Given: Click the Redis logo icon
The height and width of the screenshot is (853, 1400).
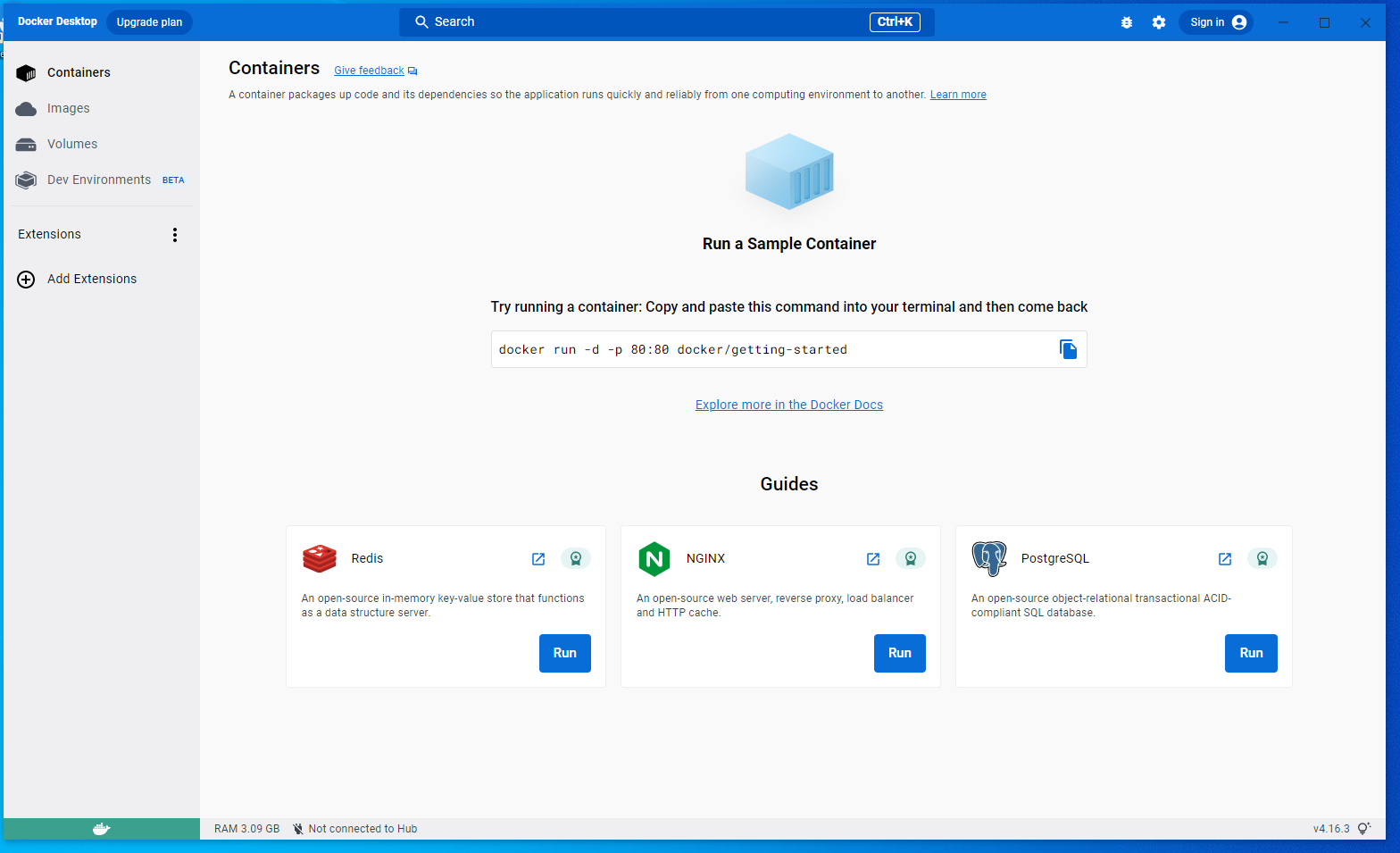Looking at the screenshot, I should [x=320, y=559].
